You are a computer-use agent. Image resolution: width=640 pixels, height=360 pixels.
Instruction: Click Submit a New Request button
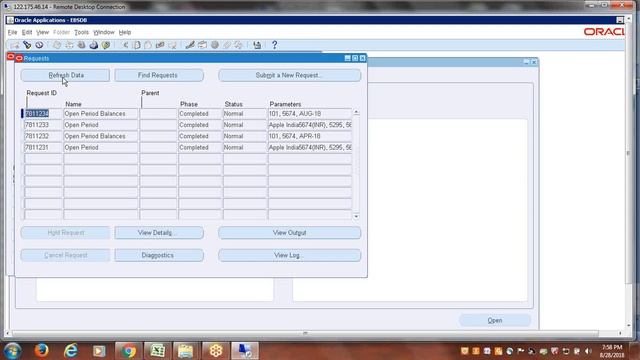point(289,75)
